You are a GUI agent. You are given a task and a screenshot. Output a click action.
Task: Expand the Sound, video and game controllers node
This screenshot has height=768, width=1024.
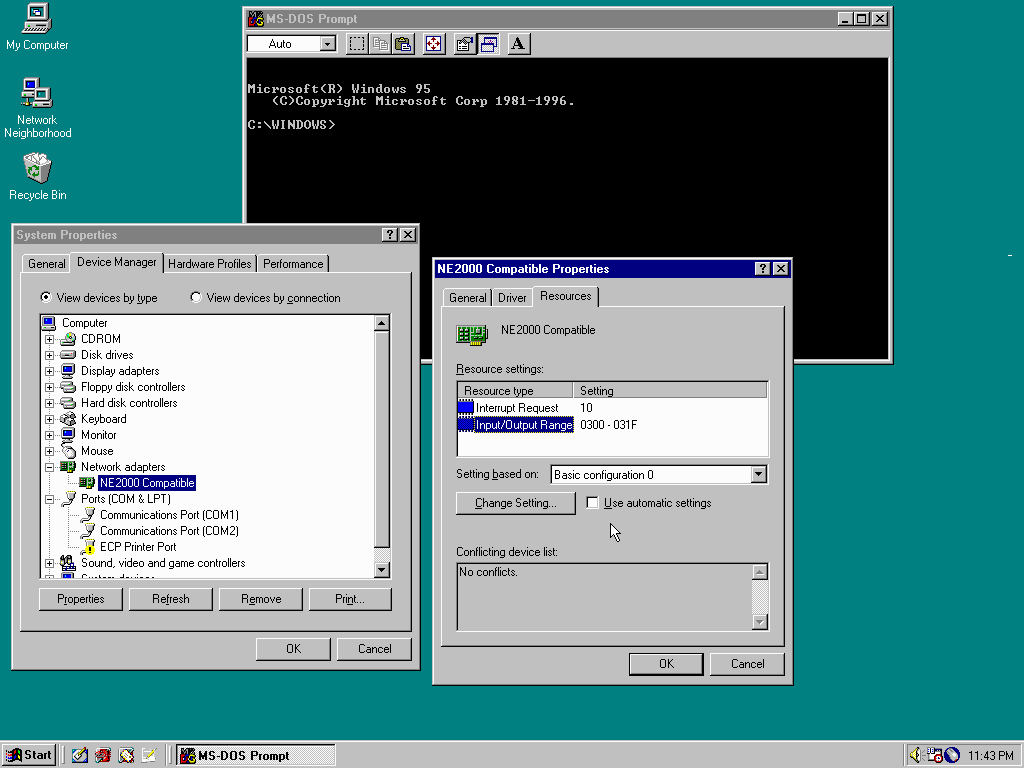point(49,562)
